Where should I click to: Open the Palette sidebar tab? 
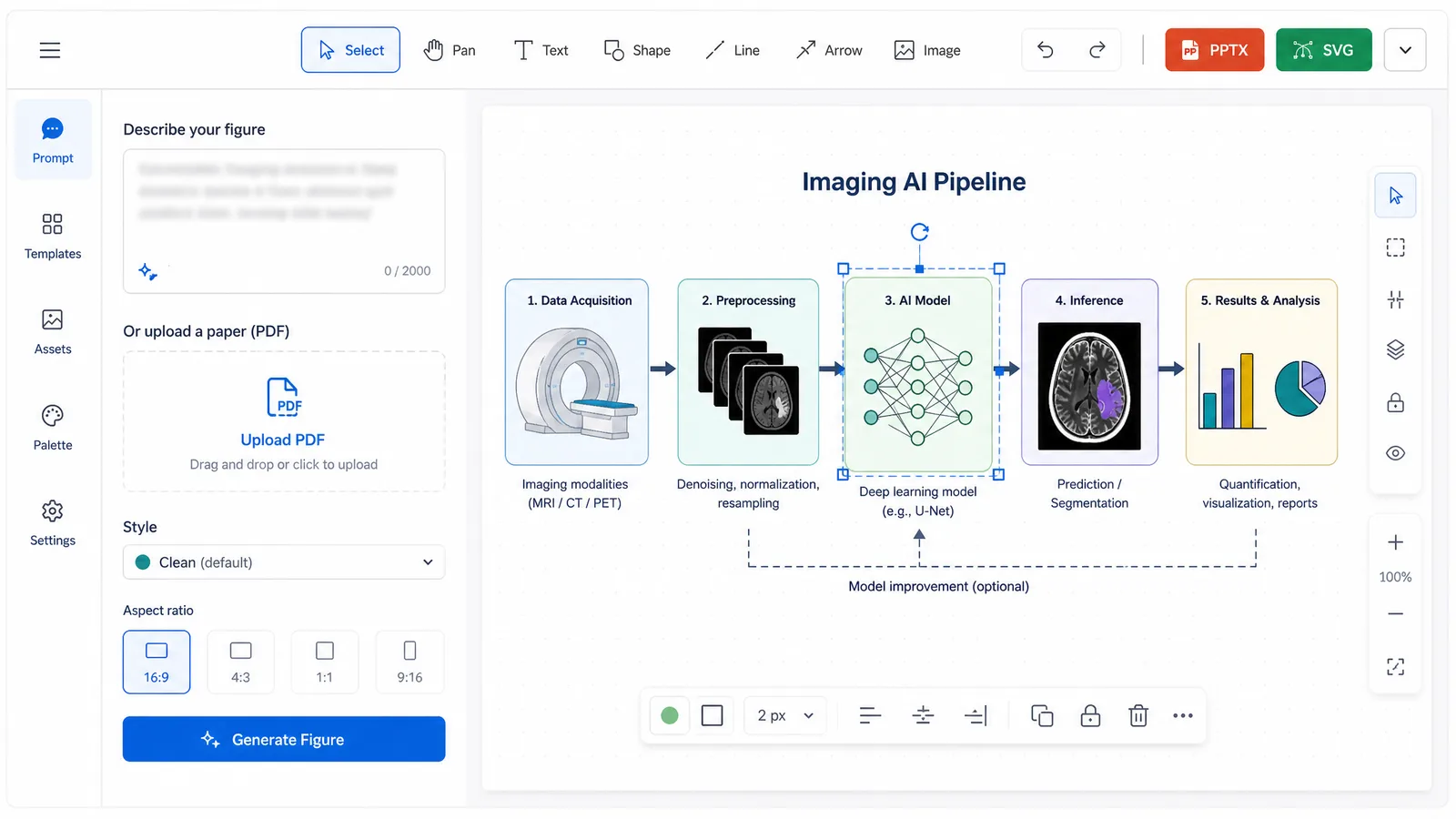click(x=53, y=427)
